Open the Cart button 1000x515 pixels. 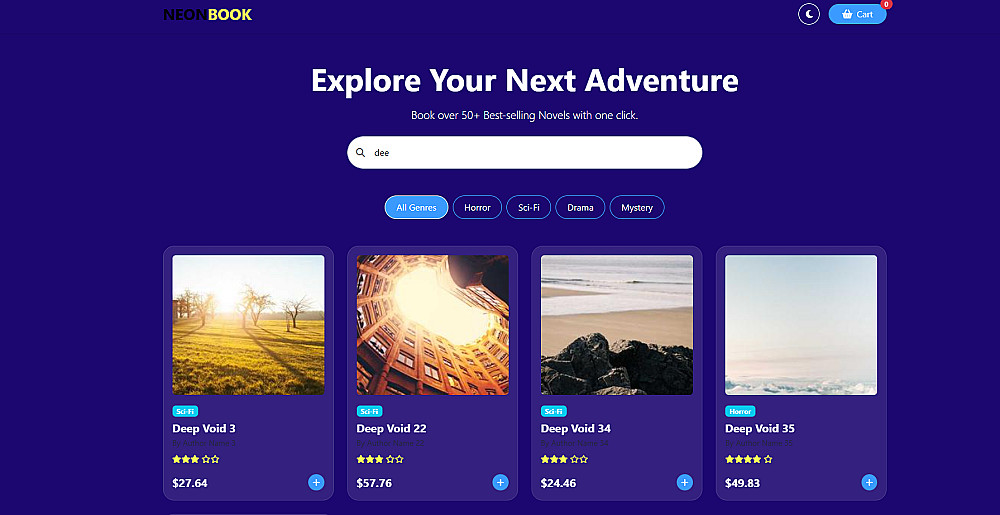pyautogui.click(x=857, y=14)
